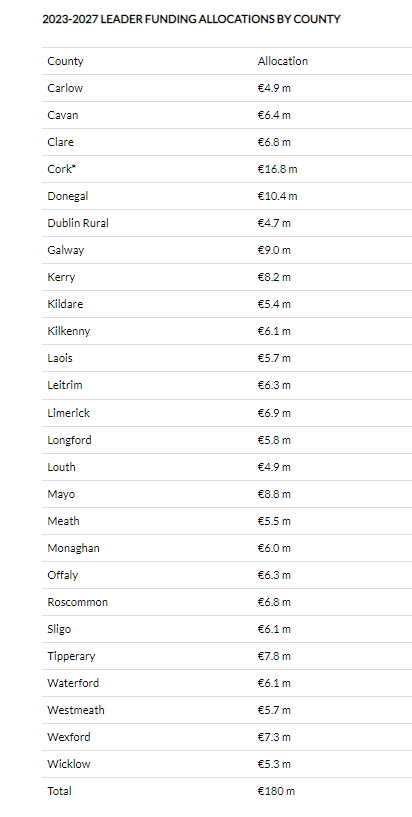Click the Wicklow county cell
The width and height of the screenshot is (412, 817).
point(69,764)
